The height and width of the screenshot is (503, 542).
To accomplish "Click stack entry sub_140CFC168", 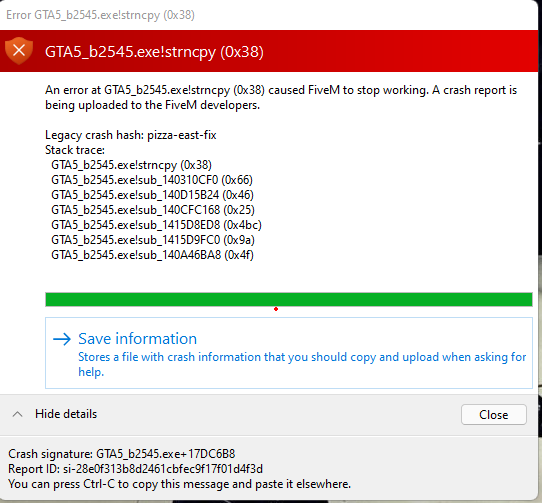I will [153, 210].
